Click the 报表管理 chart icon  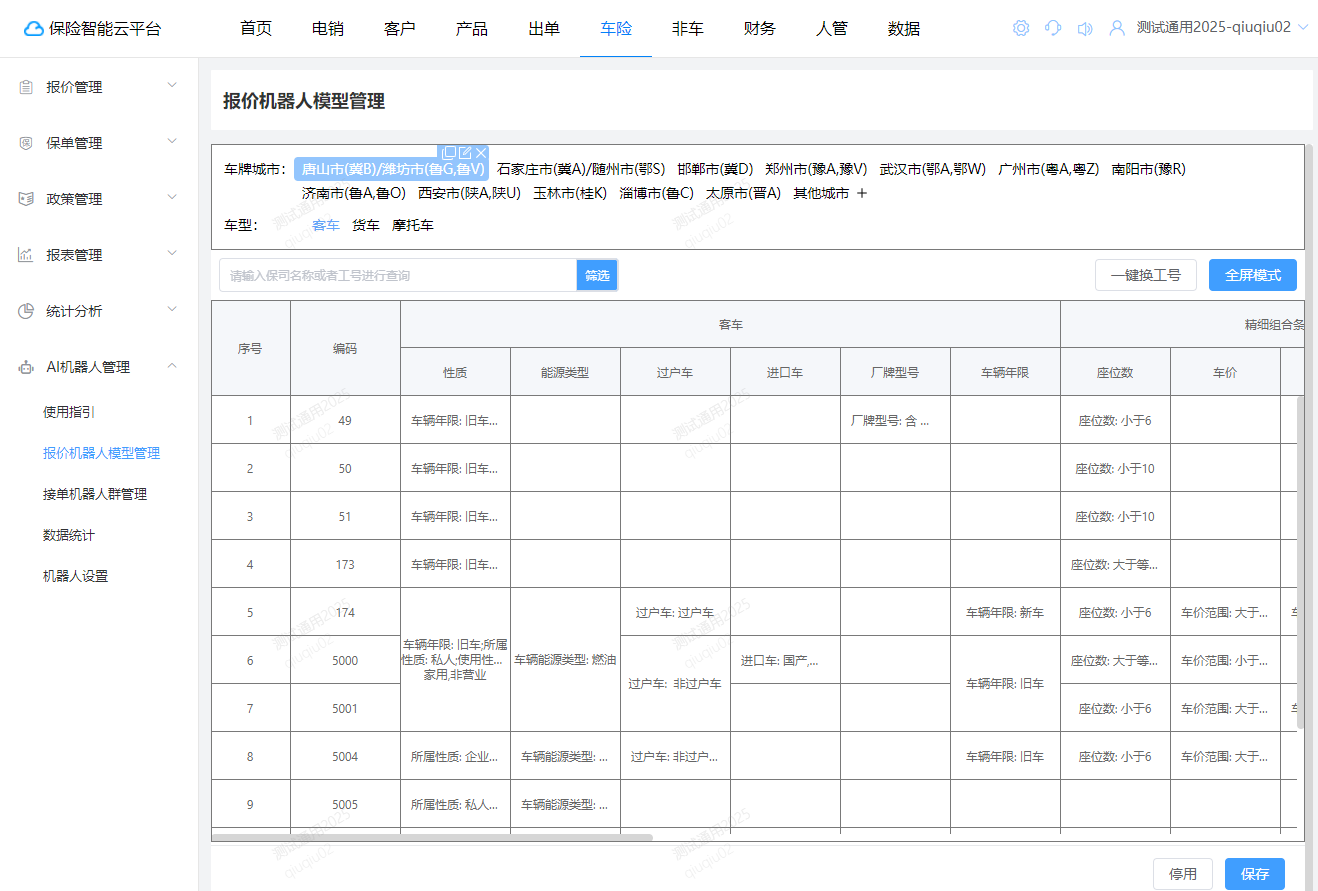(26, 255)
